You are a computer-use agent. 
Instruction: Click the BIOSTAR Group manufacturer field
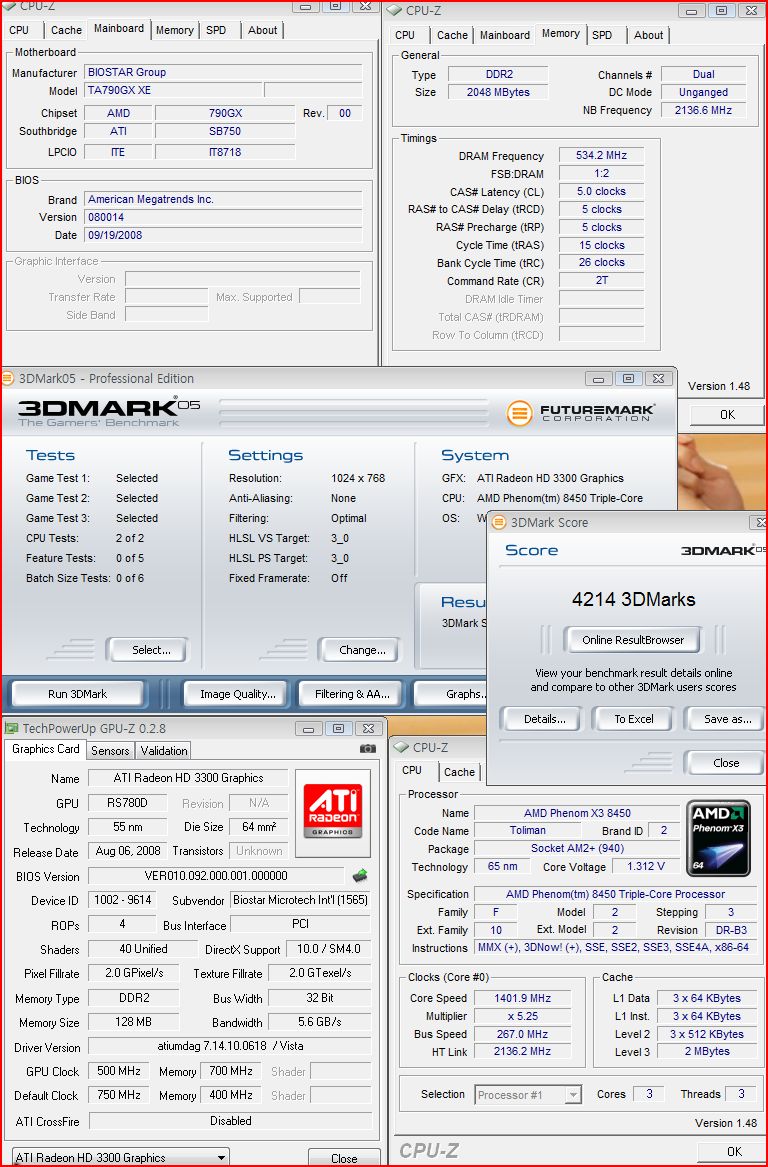click(223, 72)
